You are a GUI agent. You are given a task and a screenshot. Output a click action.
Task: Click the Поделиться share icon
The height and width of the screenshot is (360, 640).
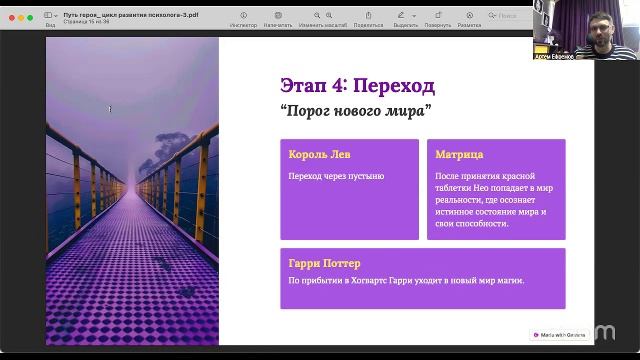tap(368, 15)
